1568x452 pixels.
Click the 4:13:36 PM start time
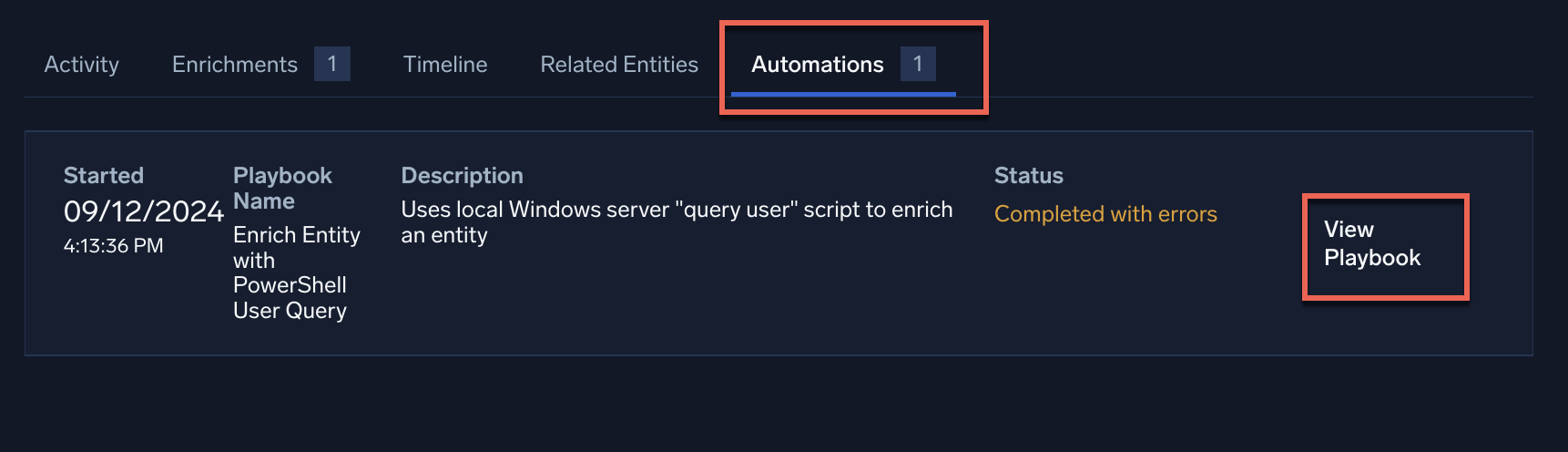point(113,246)
